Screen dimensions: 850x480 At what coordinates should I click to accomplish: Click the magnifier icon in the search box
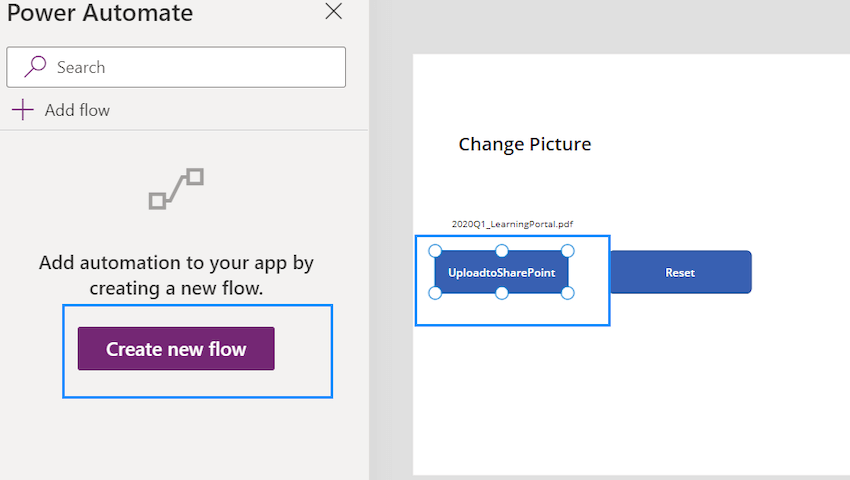35,67
